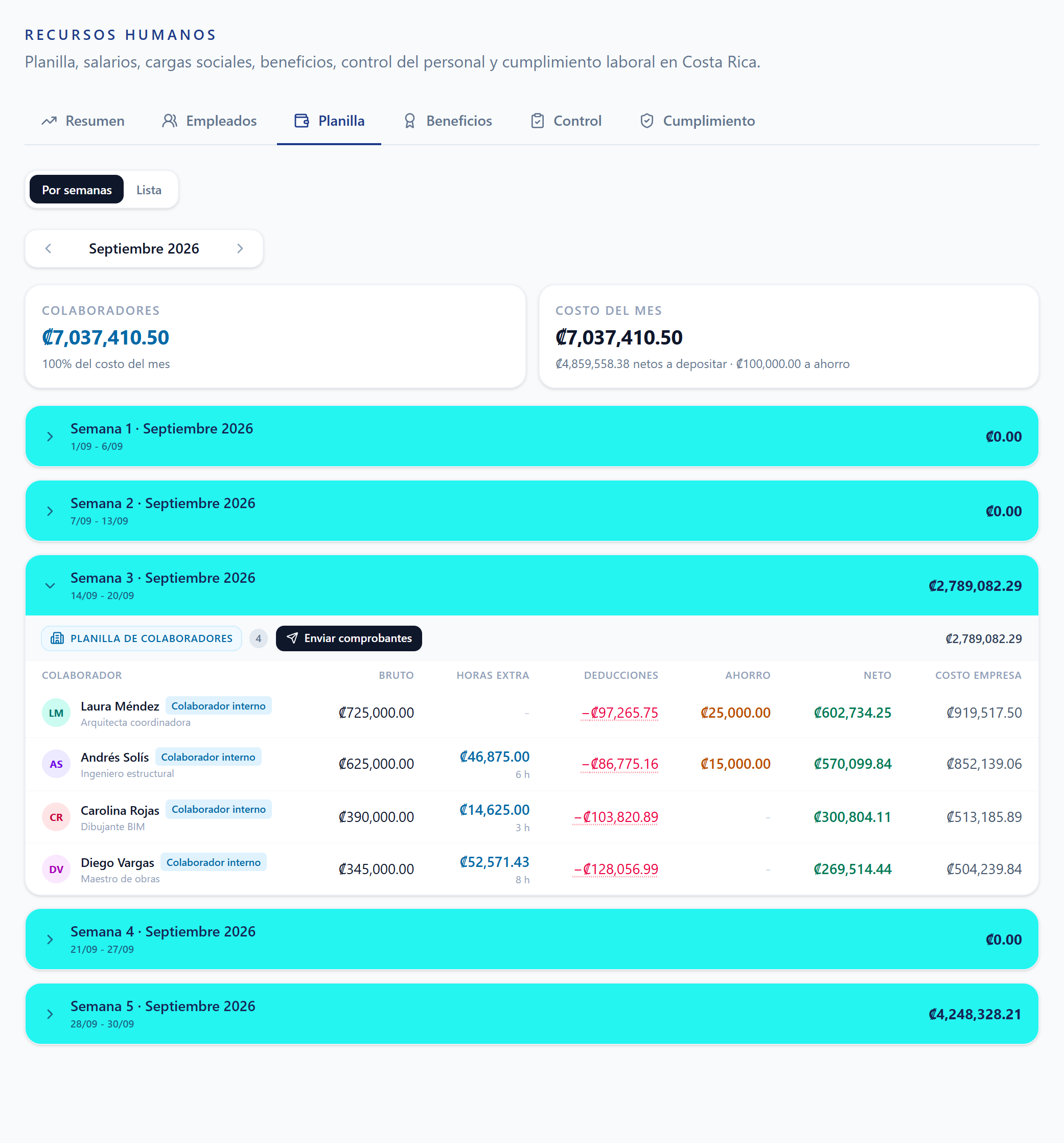Click Diego Vargas's deductions −₡128,056.99
This screenshot has height=1143, width=1064.
[x=616, y=870]
